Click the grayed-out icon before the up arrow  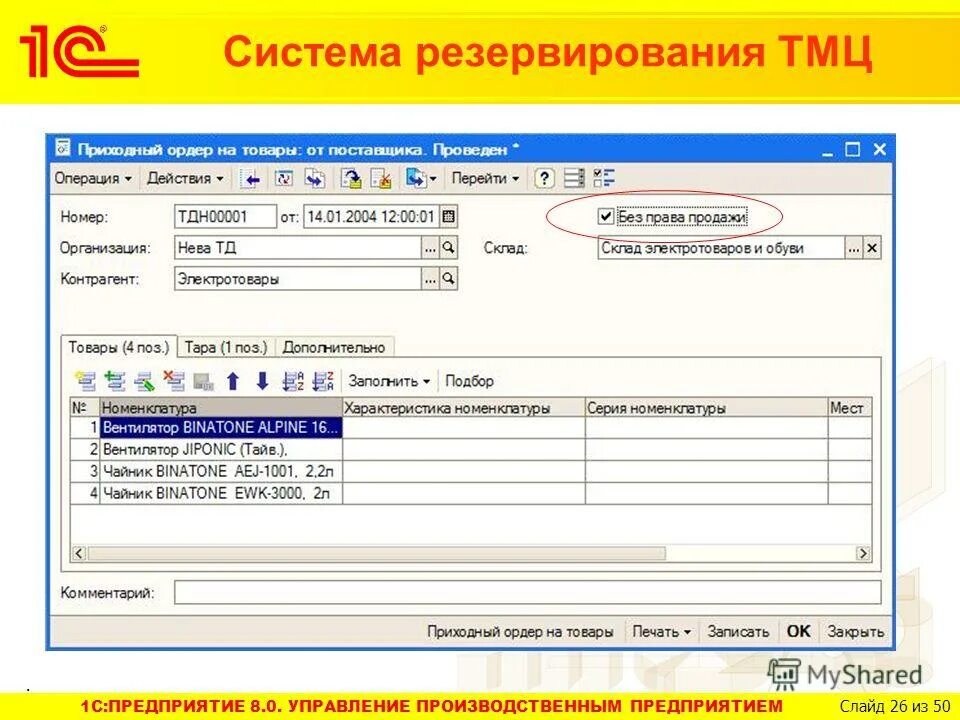coord(203,382)
